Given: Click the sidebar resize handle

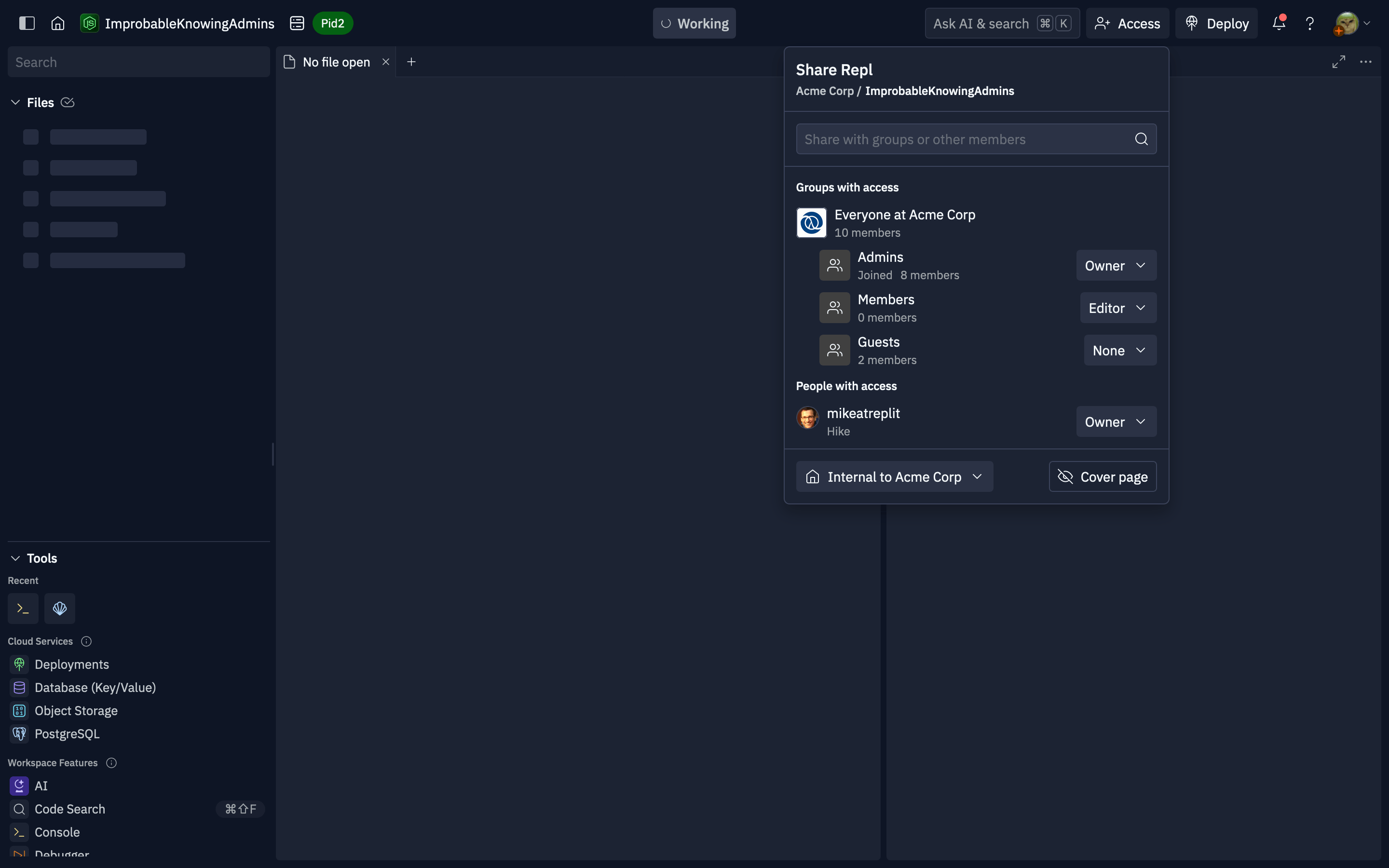Looking at the screenshot, I should coord(272,455).
